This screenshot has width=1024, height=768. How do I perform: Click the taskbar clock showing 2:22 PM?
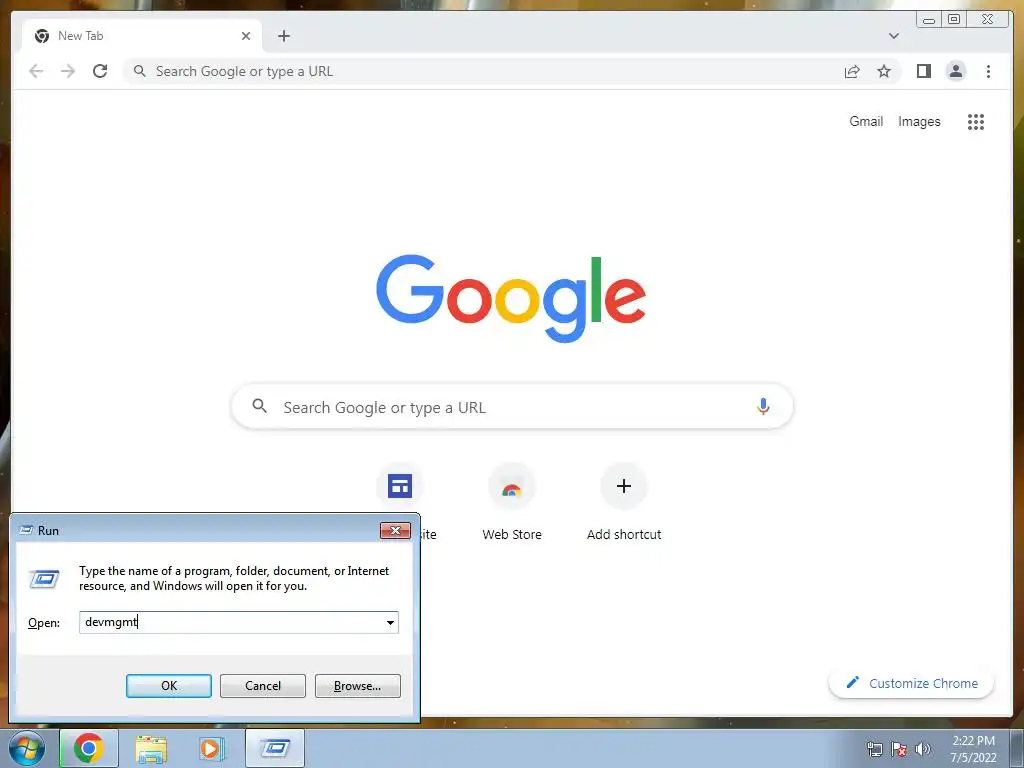[x=973, y=748]
